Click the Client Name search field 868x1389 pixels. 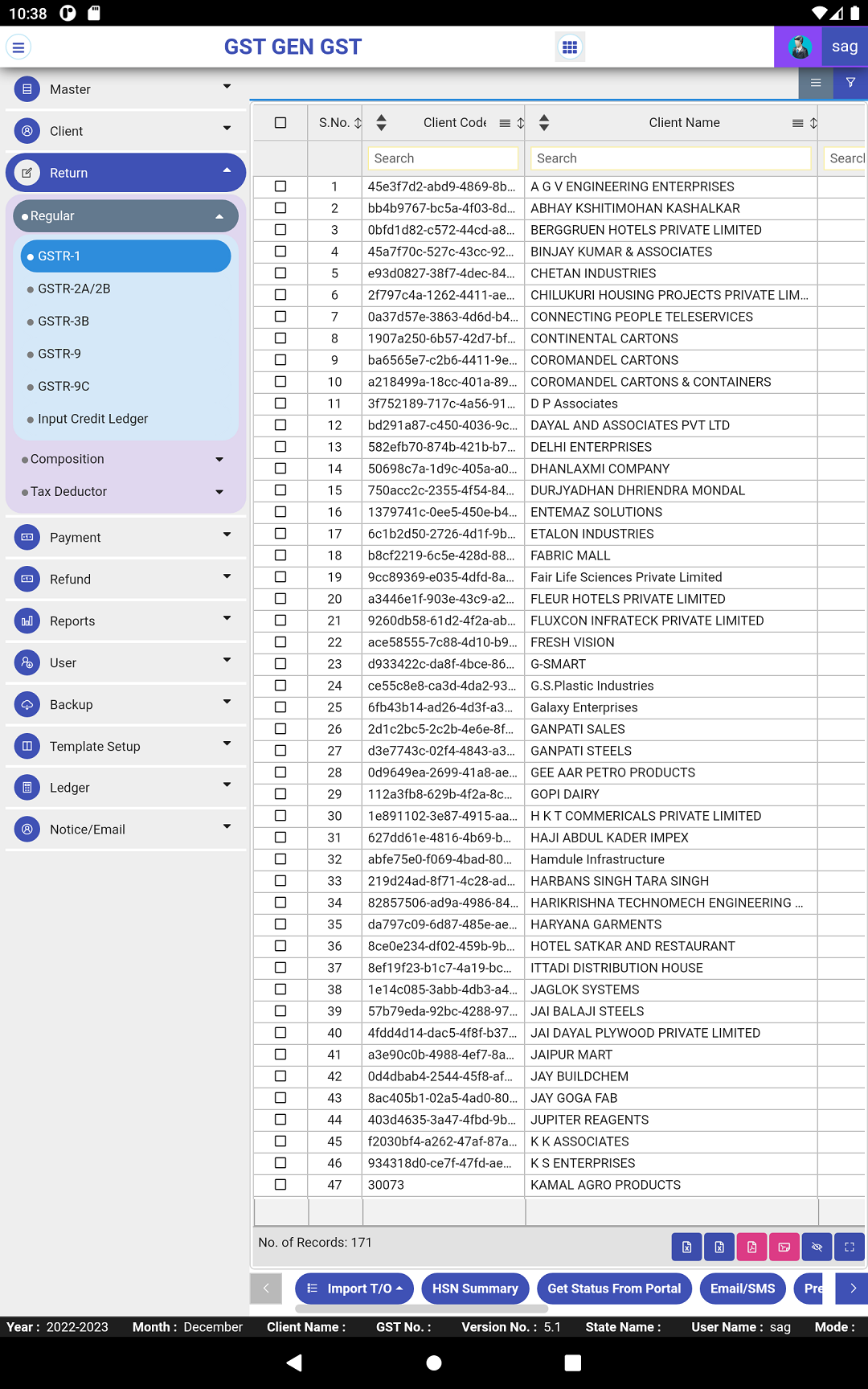670,158
